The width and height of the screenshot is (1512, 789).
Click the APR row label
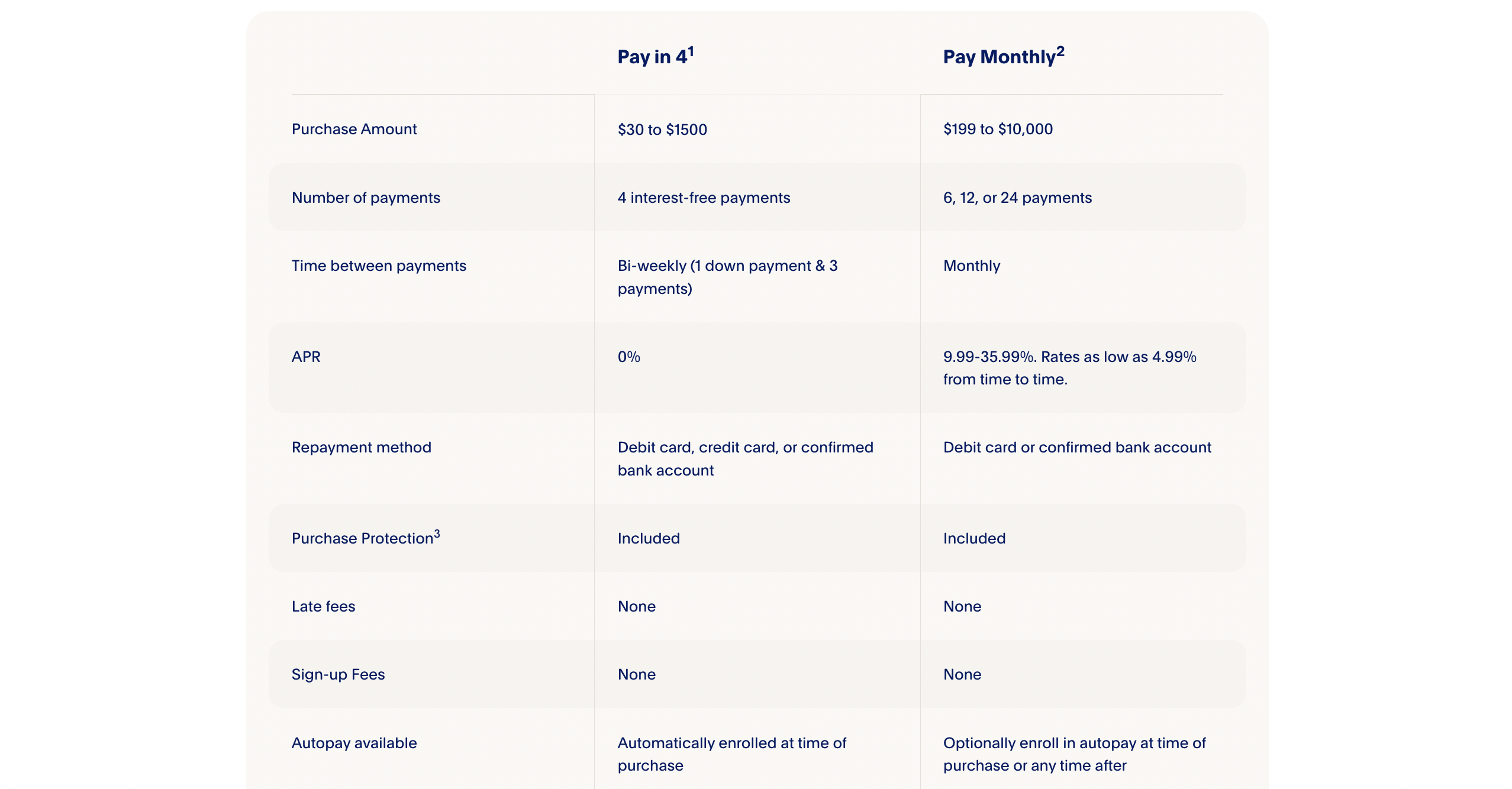click(306, 357)
